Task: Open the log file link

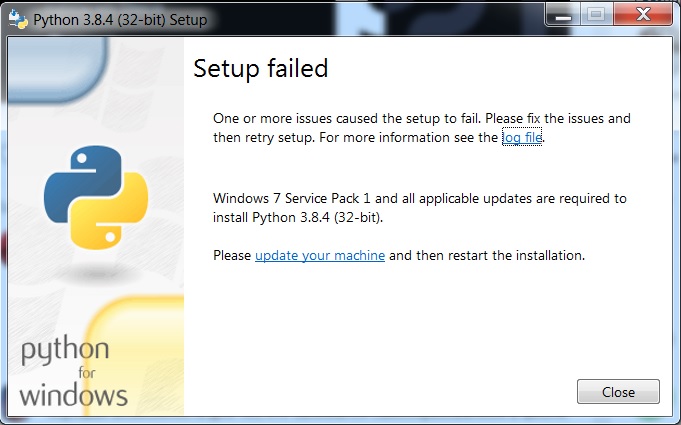Action: 522,137
